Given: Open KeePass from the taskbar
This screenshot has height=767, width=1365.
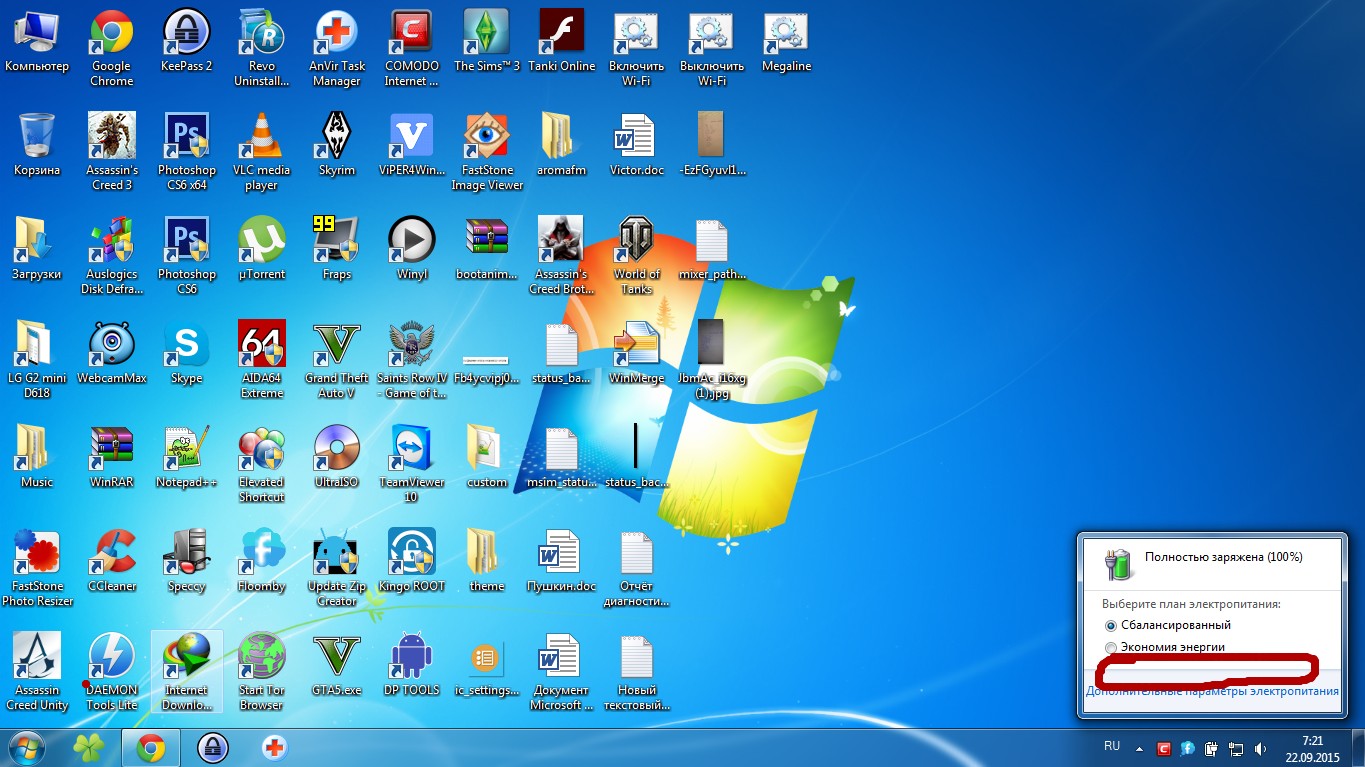Looking at the screenshot, I should 212,747.
